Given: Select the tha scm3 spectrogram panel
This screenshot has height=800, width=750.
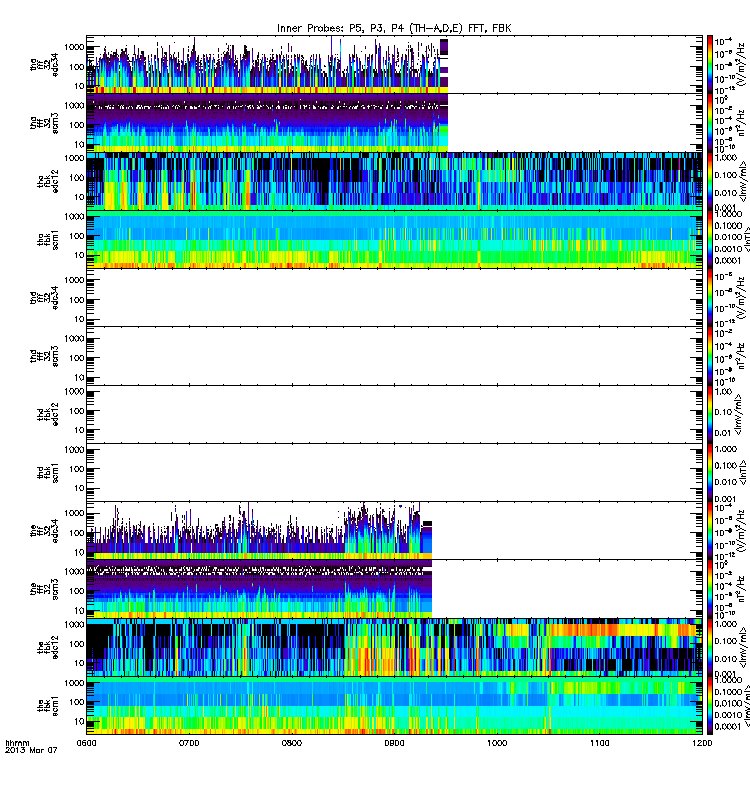Looking at the screenshot, I should pyautogui.click(x=394, y=123).
